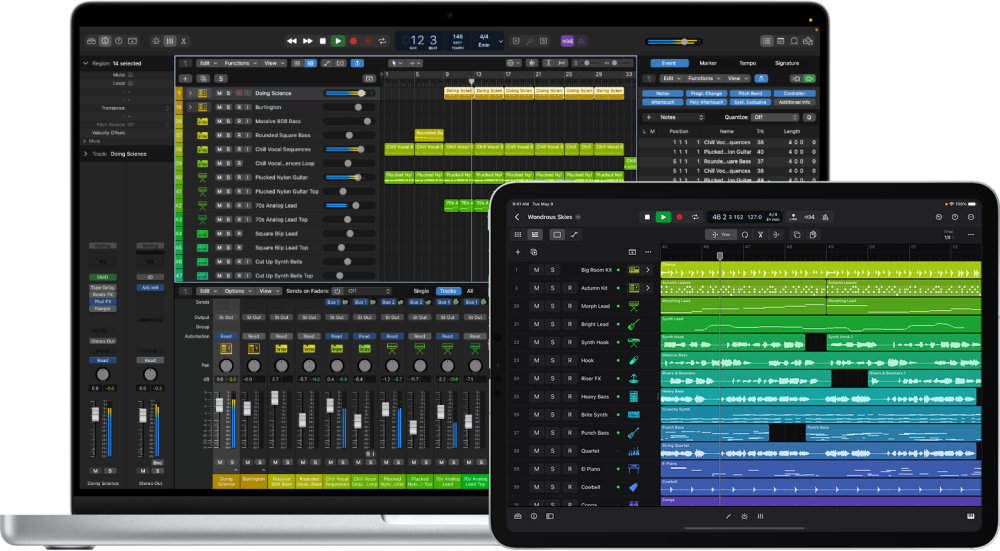The image size is (1000, 551).
Task: Rewind in the Mac transport bar
Action: (x=292, y=41)
